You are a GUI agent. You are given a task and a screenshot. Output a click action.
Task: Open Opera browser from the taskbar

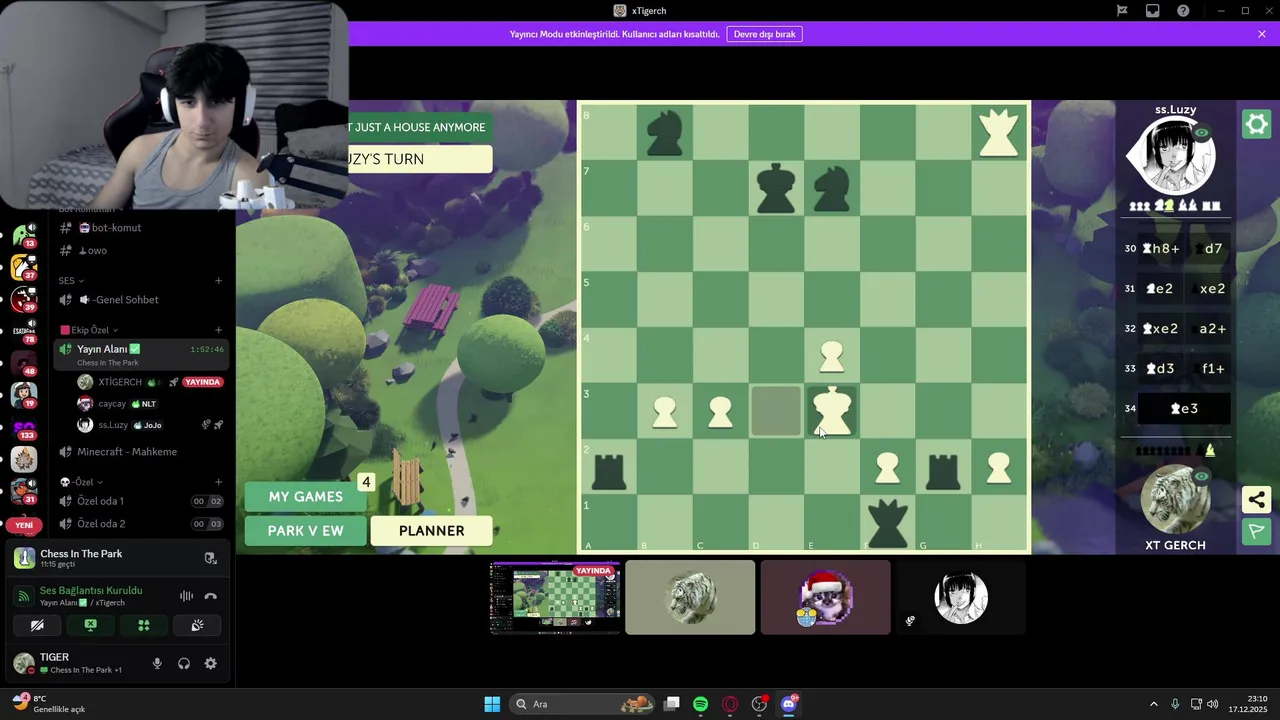[x=730, y=704]
